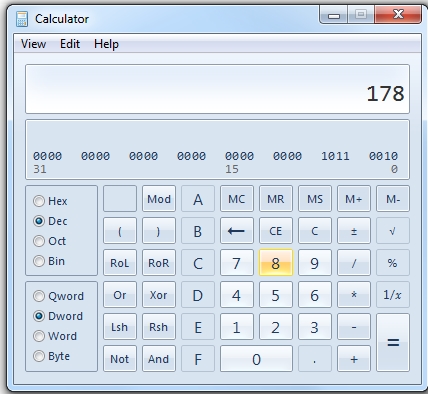Click the hex digit F button
Image resolution: width=428 pixels, height=394 pixels.
(x=198, y=359)
